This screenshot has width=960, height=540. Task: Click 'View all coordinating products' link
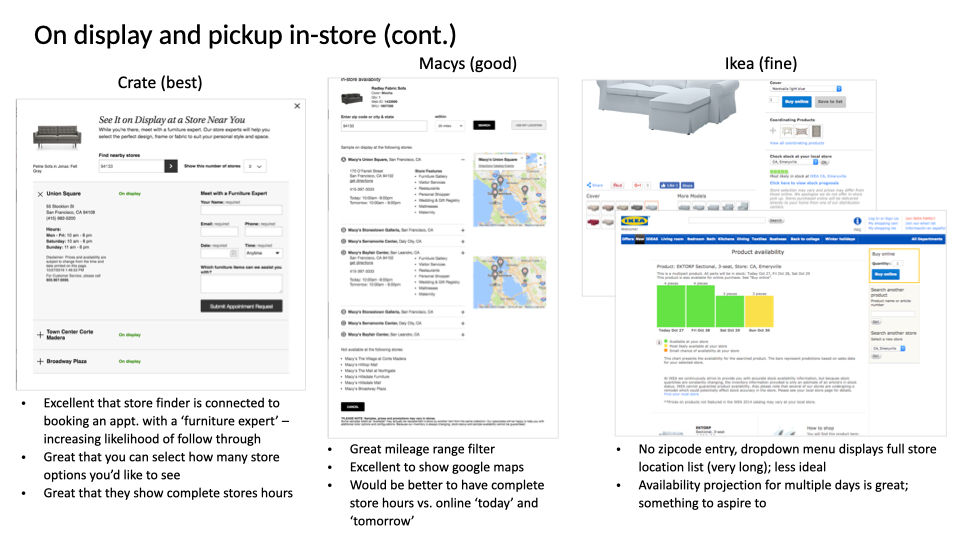(x=796, y=143)
